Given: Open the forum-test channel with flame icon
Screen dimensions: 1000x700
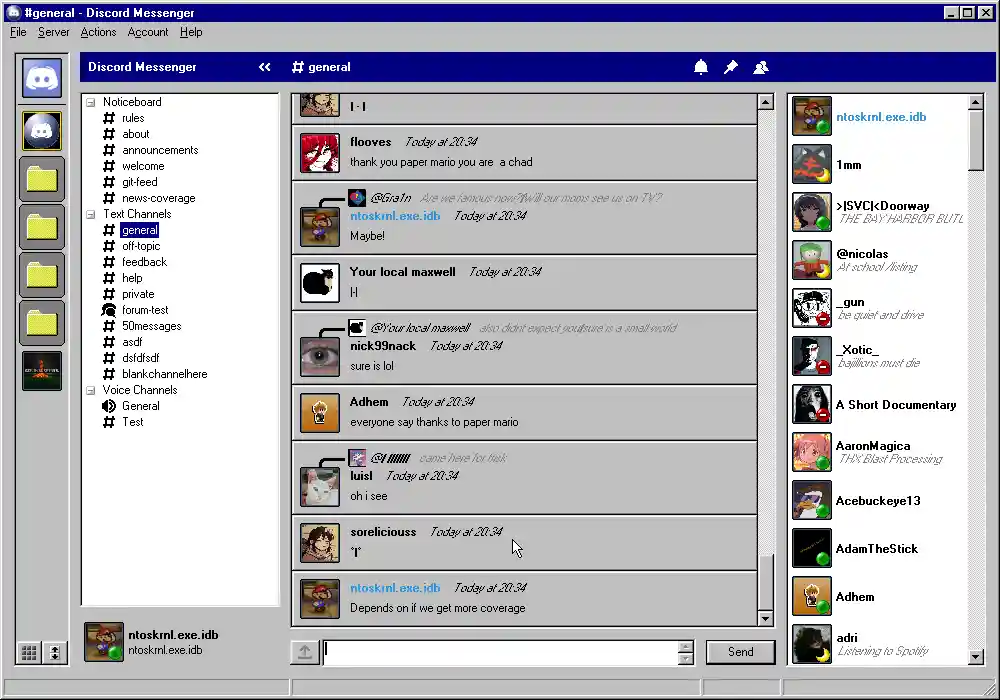Looking at the screenshot, I should [108, 310].
